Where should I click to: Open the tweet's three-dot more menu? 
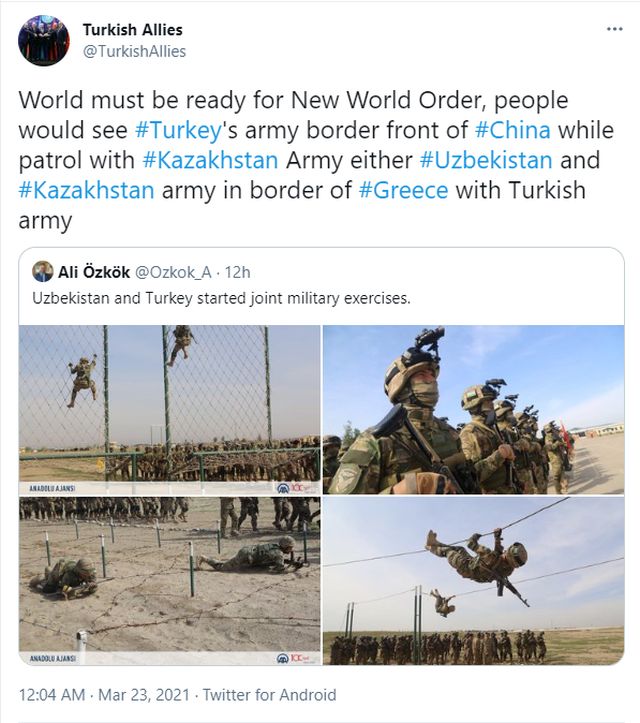614,29
